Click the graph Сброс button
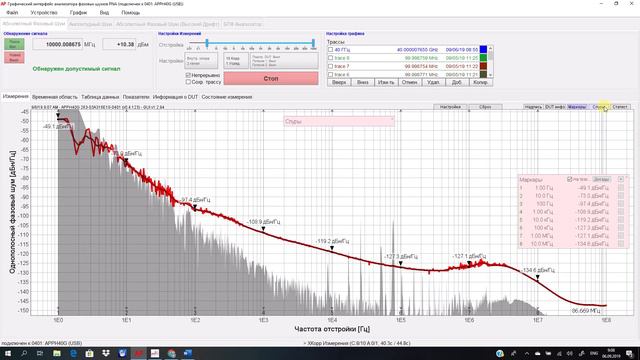Image resolution: width=640 pixels, height=360 pixels. tap(485, 107)
